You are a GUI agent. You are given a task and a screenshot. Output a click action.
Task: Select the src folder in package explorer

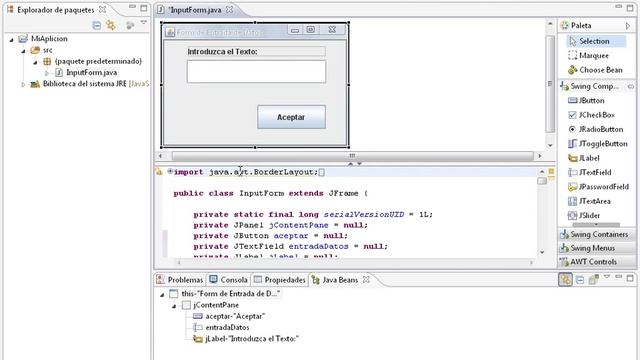pyautogui.click(x=42, y=50)
